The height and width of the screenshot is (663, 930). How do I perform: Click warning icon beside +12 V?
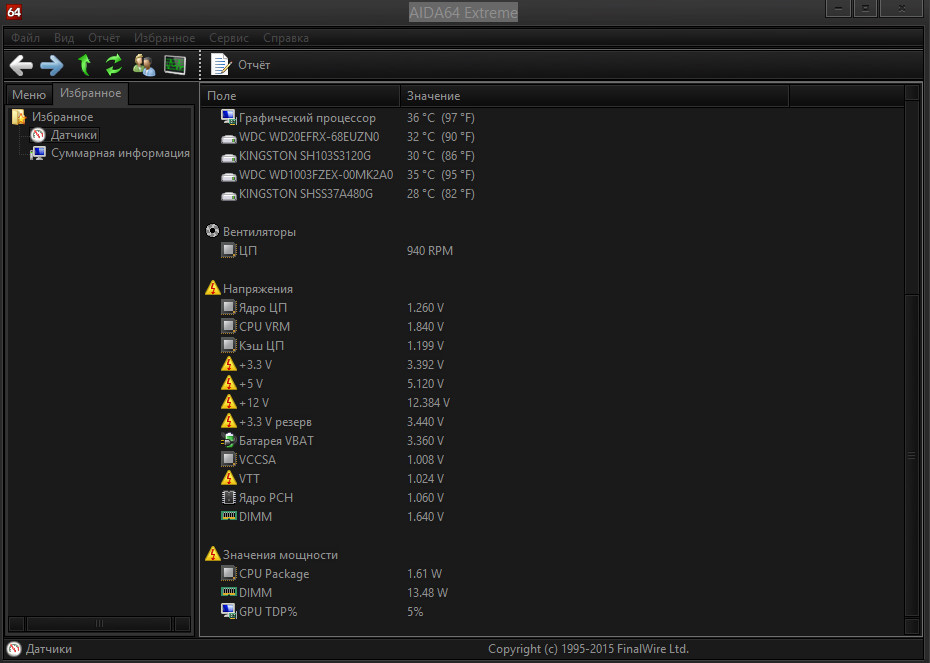pyautogui.click(x=228, y=402)
